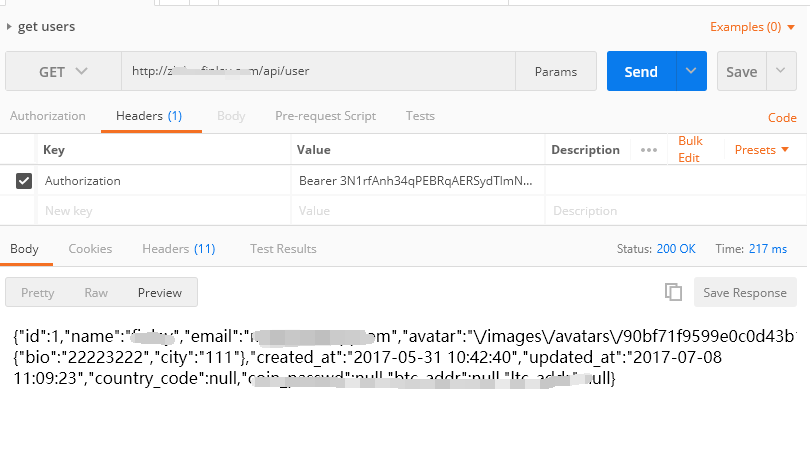Image resolution: width=810 pixels, height=475 pixels.
Task: Expand the Examples (0) dropdown
Action: click(753, 27)
